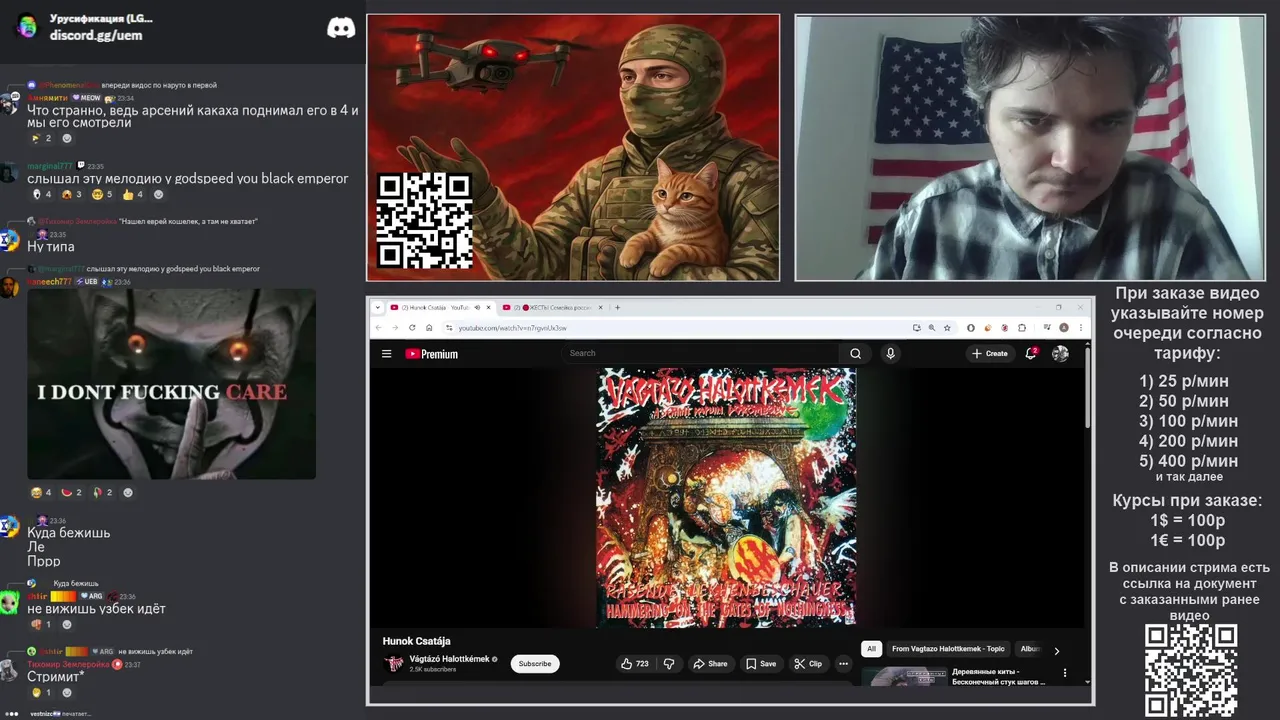Toggle the thumbs-up reaction with 4
Screen dimensions: 1280x720
(x=134, y=194)
